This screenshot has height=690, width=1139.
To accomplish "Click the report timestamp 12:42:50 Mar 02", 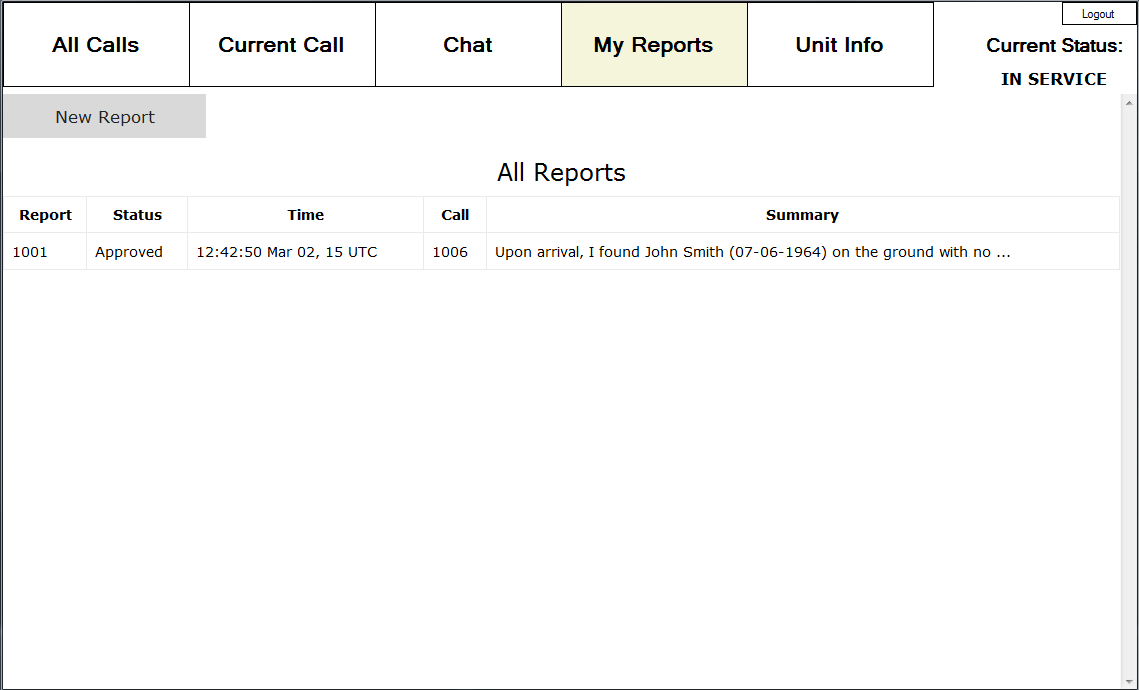I will pos(287,252).
